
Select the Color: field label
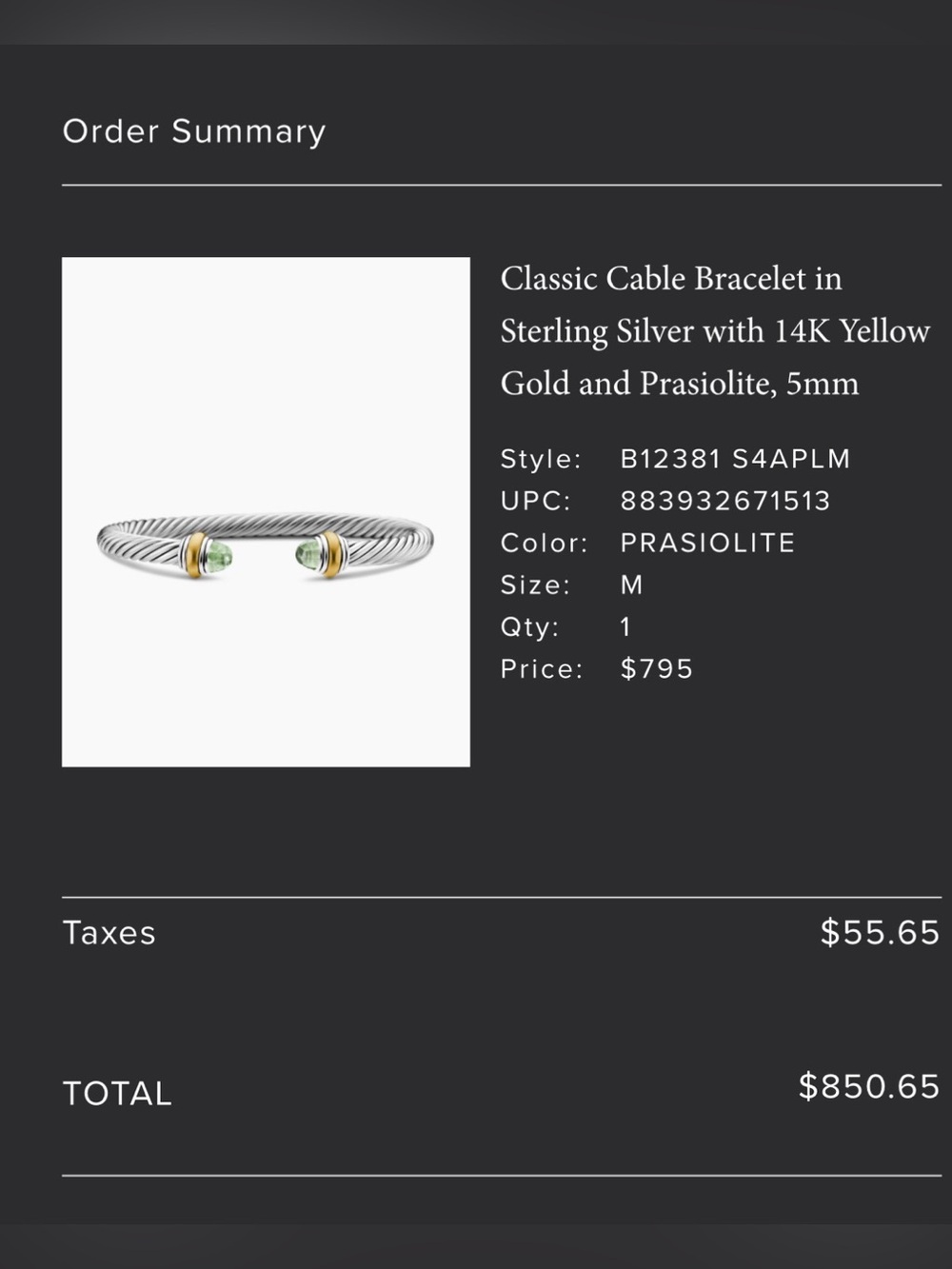click(x=545, y=543)
